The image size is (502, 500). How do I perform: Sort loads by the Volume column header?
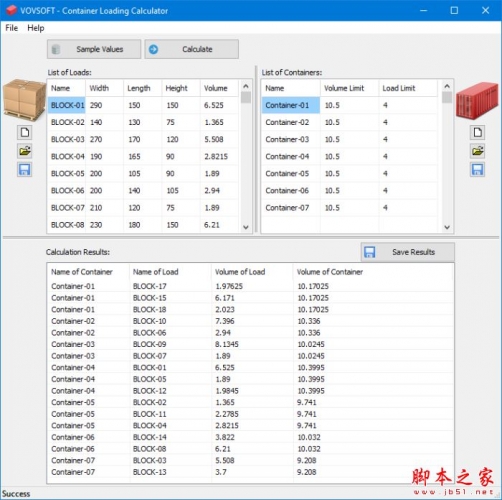point(219,88)
